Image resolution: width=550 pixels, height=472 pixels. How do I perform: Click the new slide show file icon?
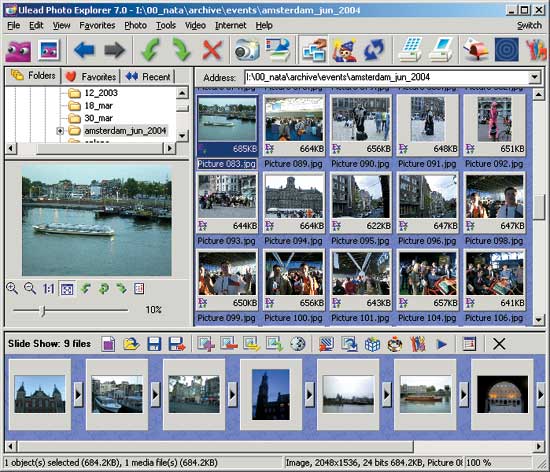[108, 344]
